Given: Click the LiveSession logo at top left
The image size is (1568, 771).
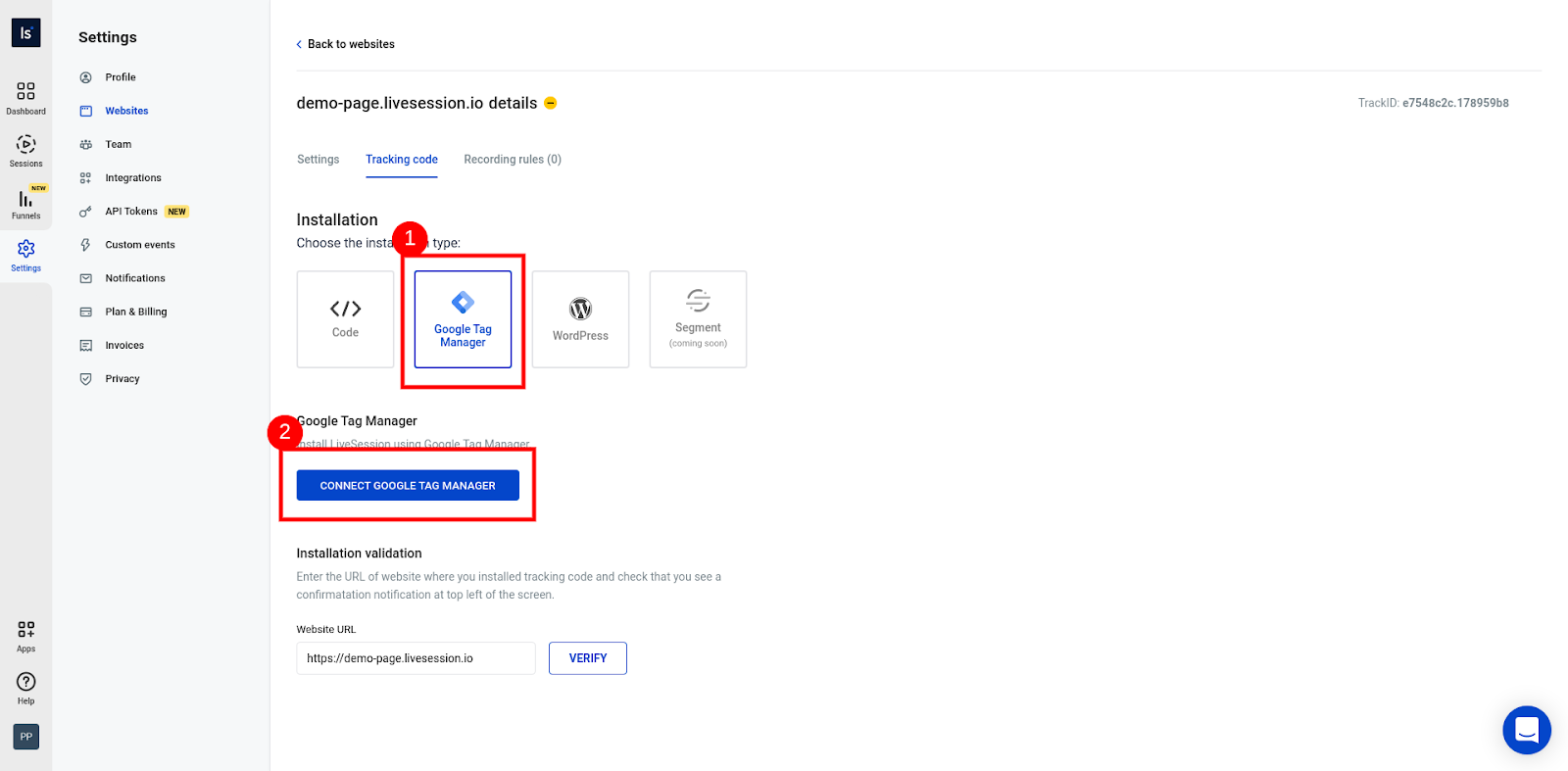Looking at the screenshot, I should pos(24,31).
